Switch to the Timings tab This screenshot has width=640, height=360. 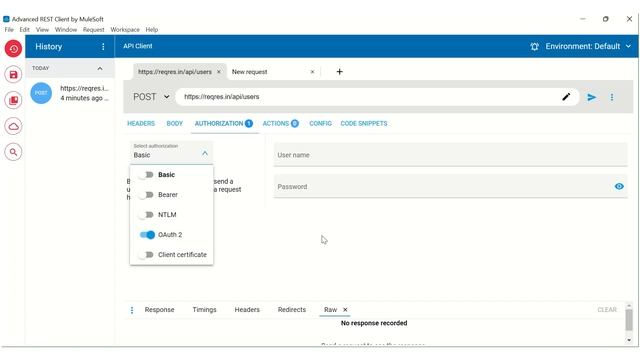[204, 310]
